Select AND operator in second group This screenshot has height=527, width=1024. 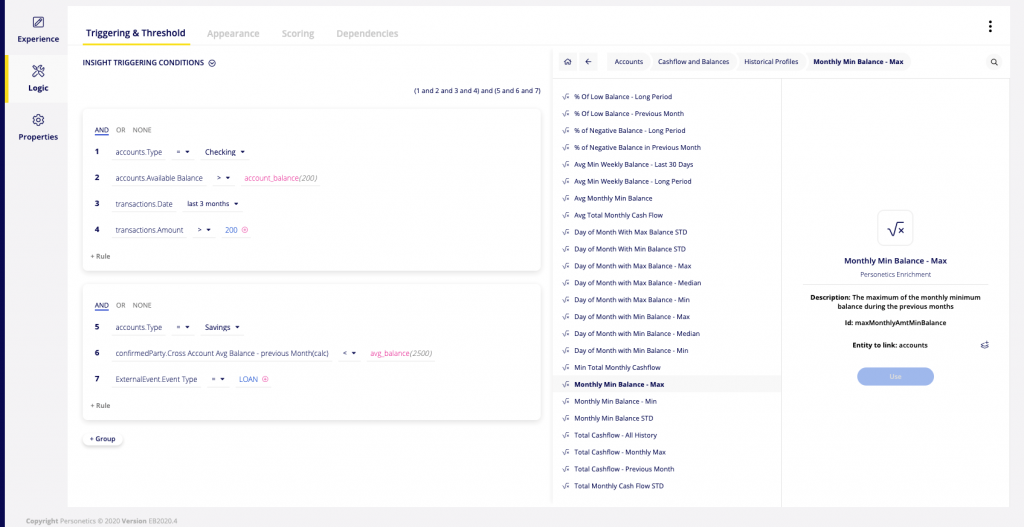[x=101, y=305]
